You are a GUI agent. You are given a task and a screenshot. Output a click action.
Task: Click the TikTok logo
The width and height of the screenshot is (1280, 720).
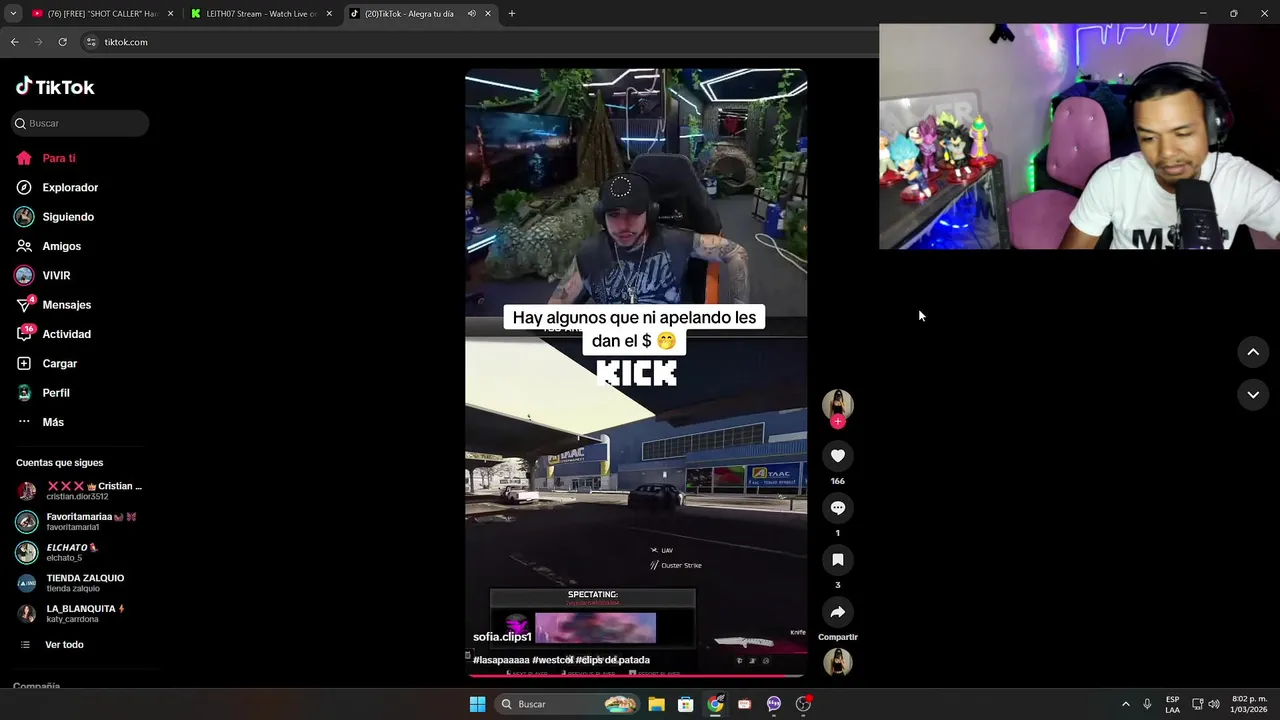point(55,87)
